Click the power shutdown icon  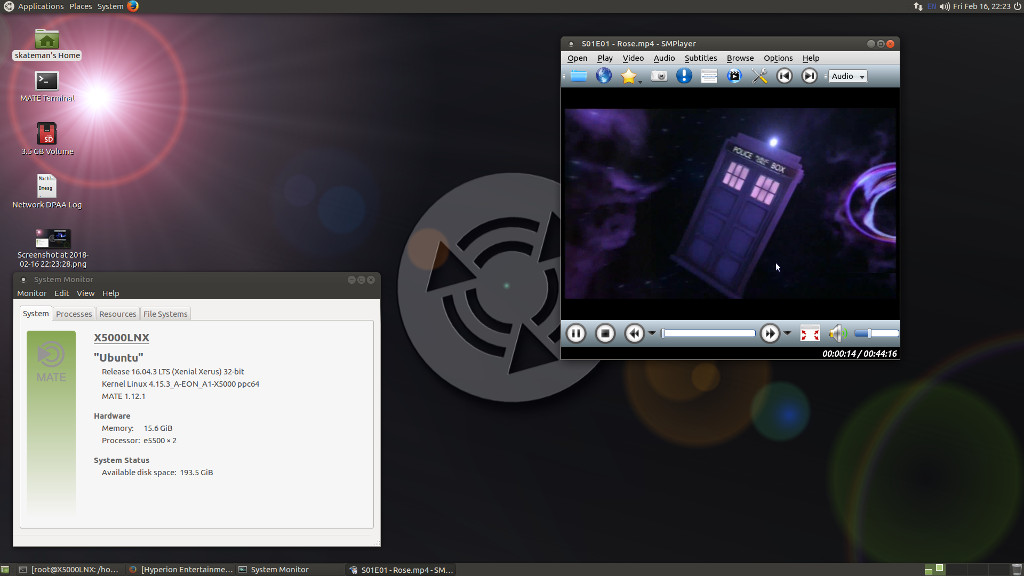(1017, 6)
